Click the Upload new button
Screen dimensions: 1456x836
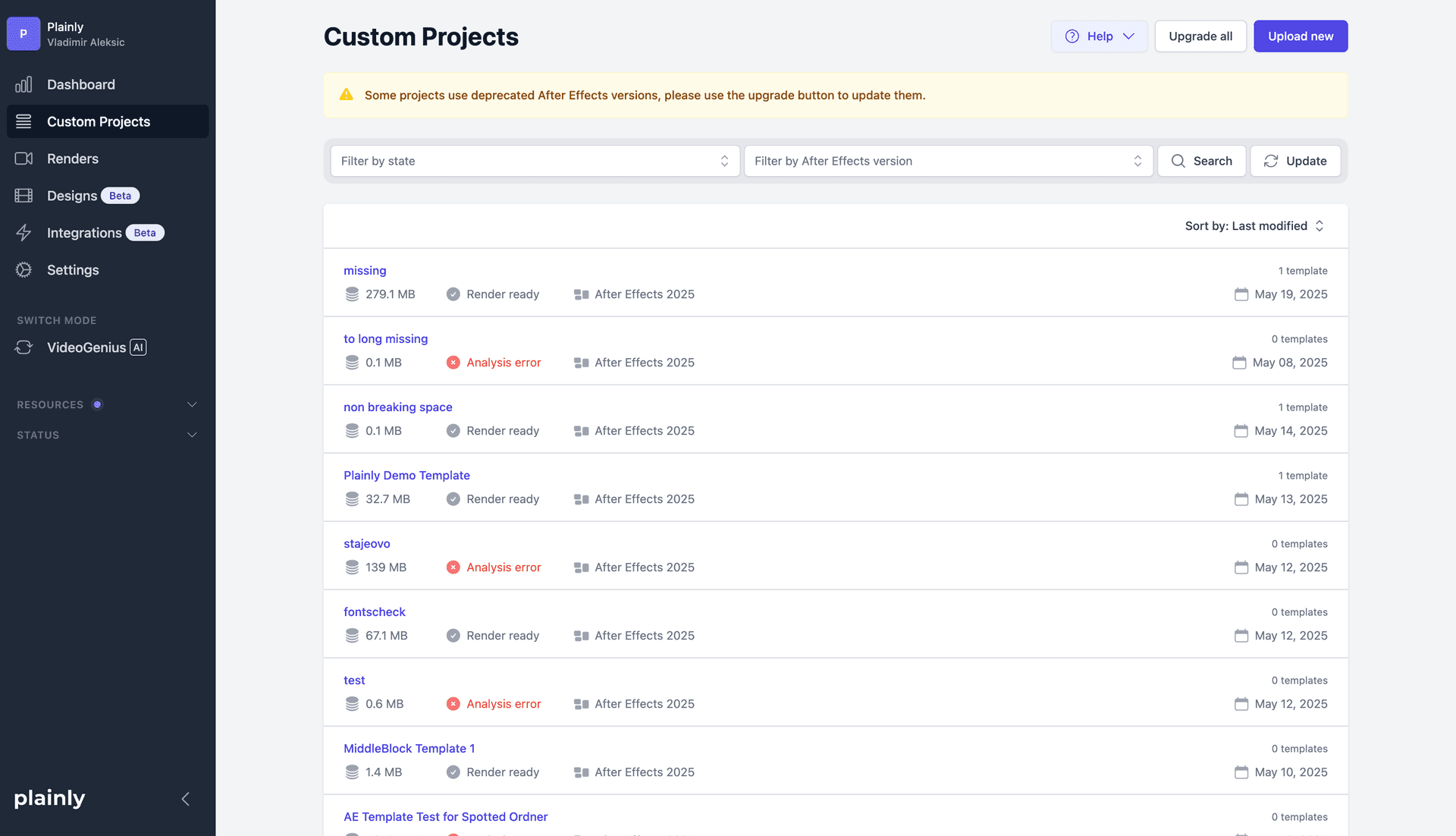tap(1301, 36)
